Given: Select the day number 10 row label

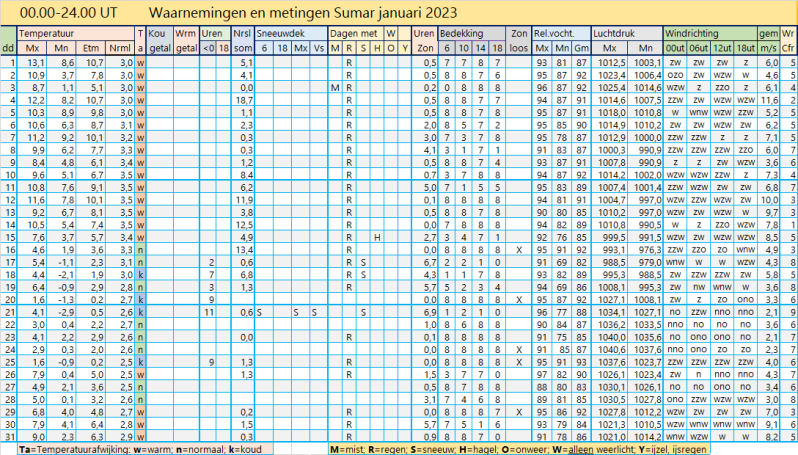Looking at the screenshot, I should coord(10,175).
